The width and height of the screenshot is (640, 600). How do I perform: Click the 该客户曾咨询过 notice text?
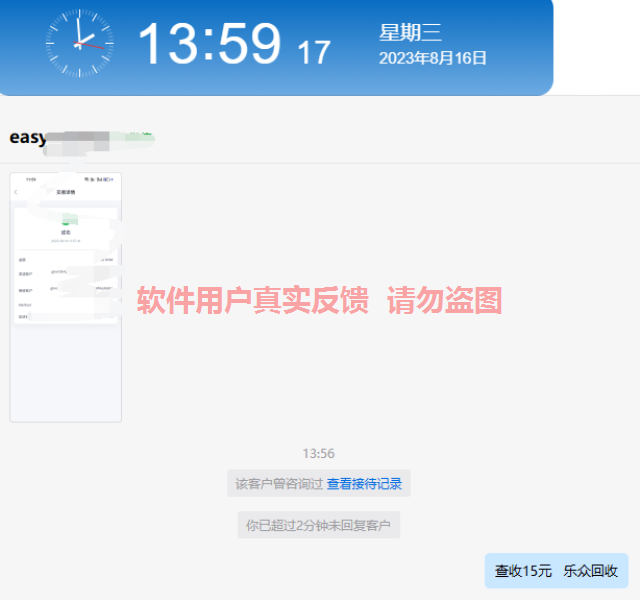[279, 484]
